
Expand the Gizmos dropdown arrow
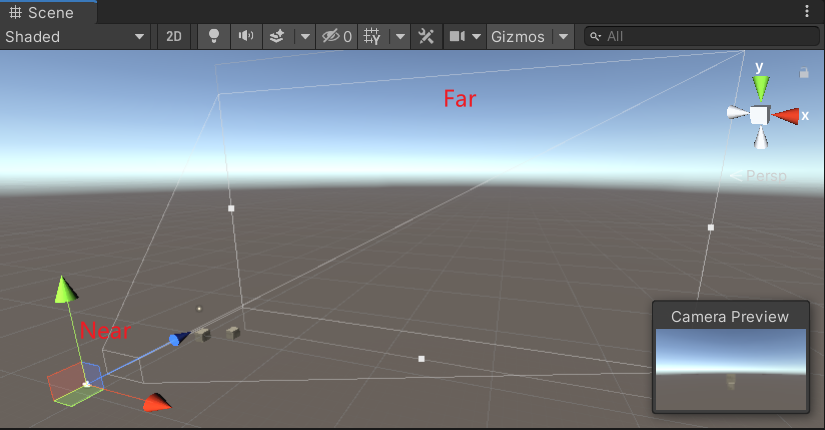coord(564,37)
